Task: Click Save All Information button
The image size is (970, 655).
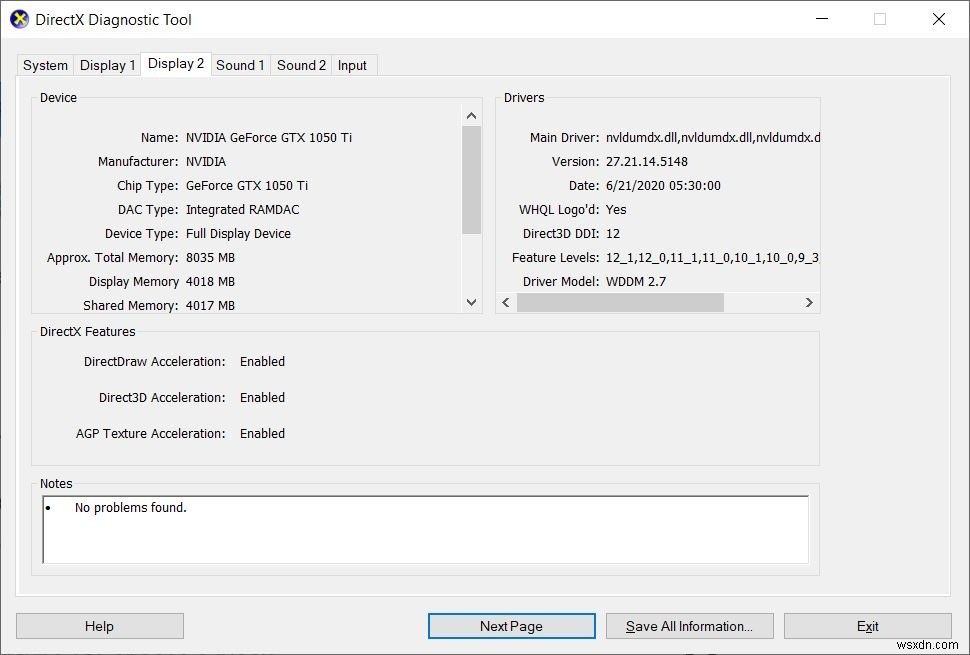Action: pos(689,625)
